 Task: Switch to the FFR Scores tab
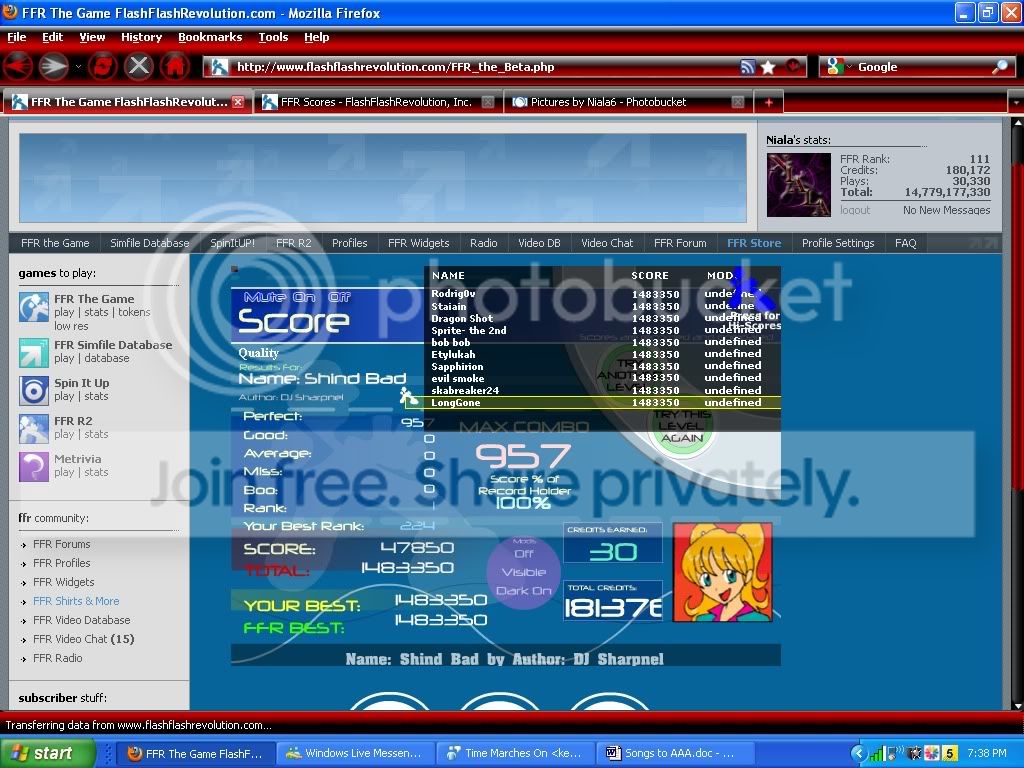click(376, 102)
